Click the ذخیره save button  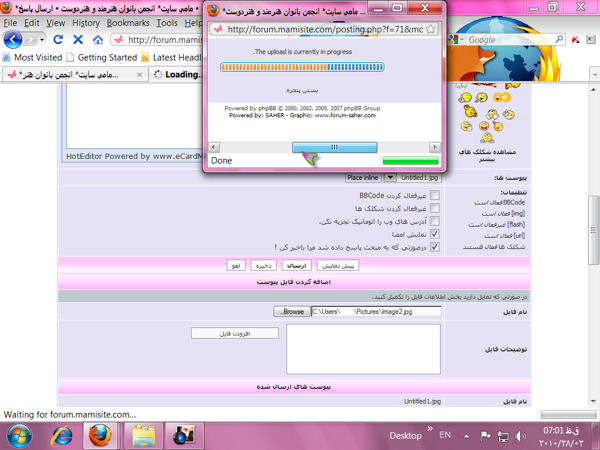(264, 266)
